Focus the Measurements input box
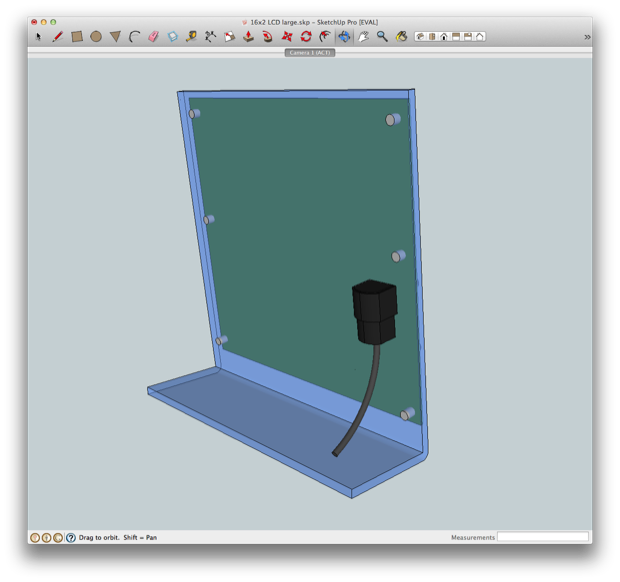This screenshot has height=582, width=620. click(x=543, y=537)
